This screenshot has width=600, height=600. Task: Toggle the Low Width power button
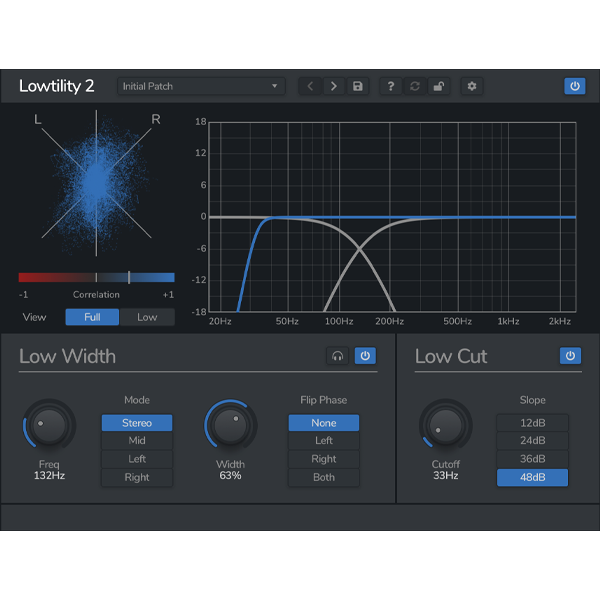(365, 356)
